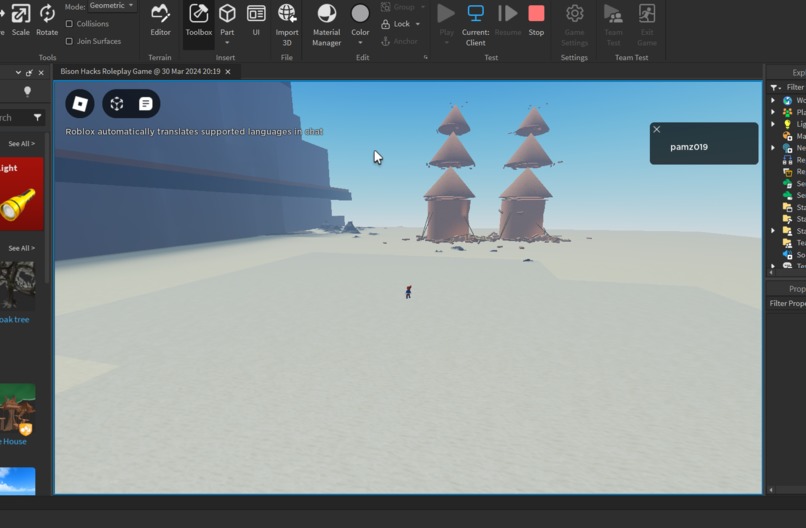806x528 pixels.
Task: Open the Toolbox panel chevron menu
Action: (x=18, y=72)
